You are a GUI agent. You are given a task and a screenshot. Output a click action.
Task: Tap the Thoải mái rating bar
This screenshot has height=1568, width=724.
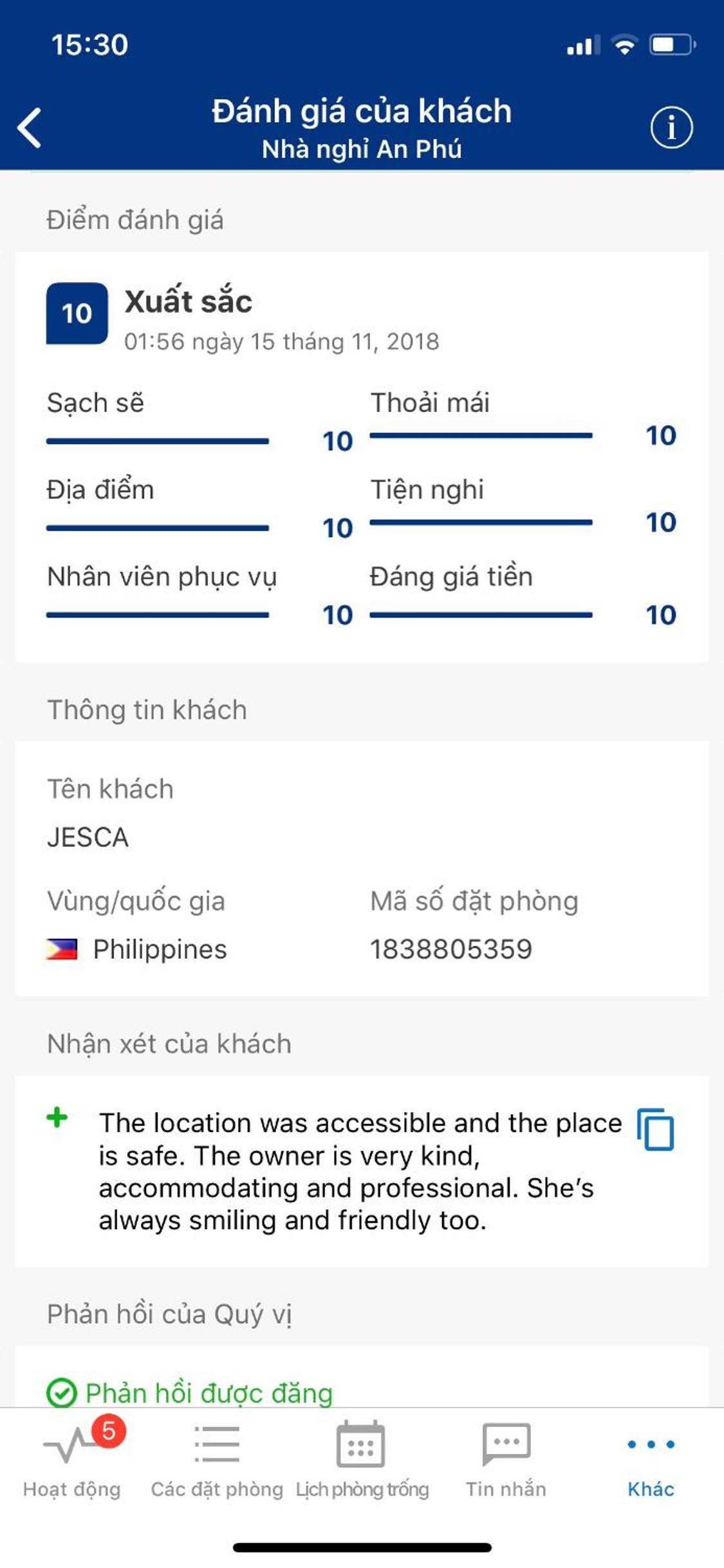(x=481, y=436)
